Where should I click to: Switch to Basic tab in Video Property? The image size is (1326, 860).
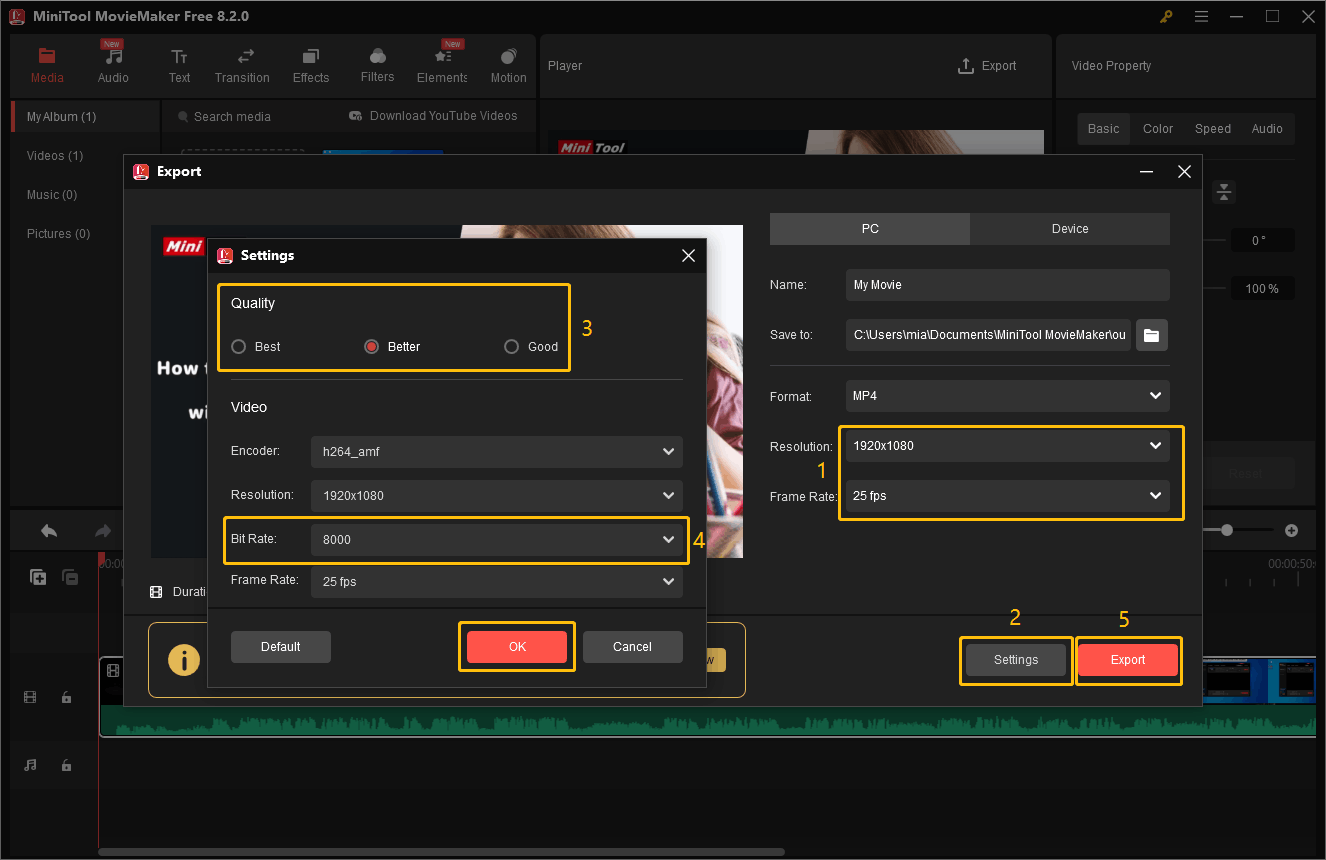1104,129
